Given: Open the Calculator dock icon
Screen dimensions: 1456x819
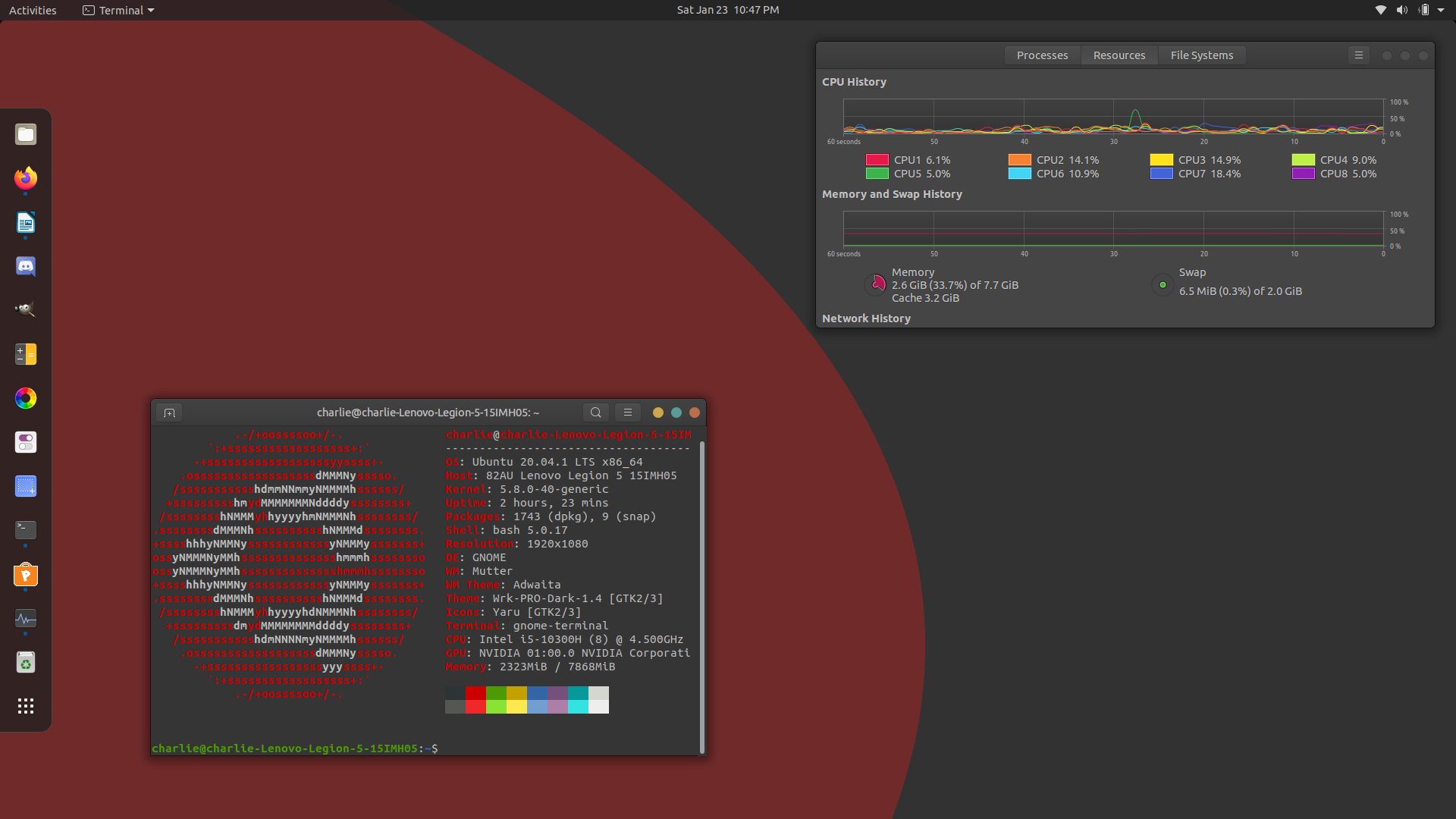Looking at the screenshot, I should coord(26,354).
